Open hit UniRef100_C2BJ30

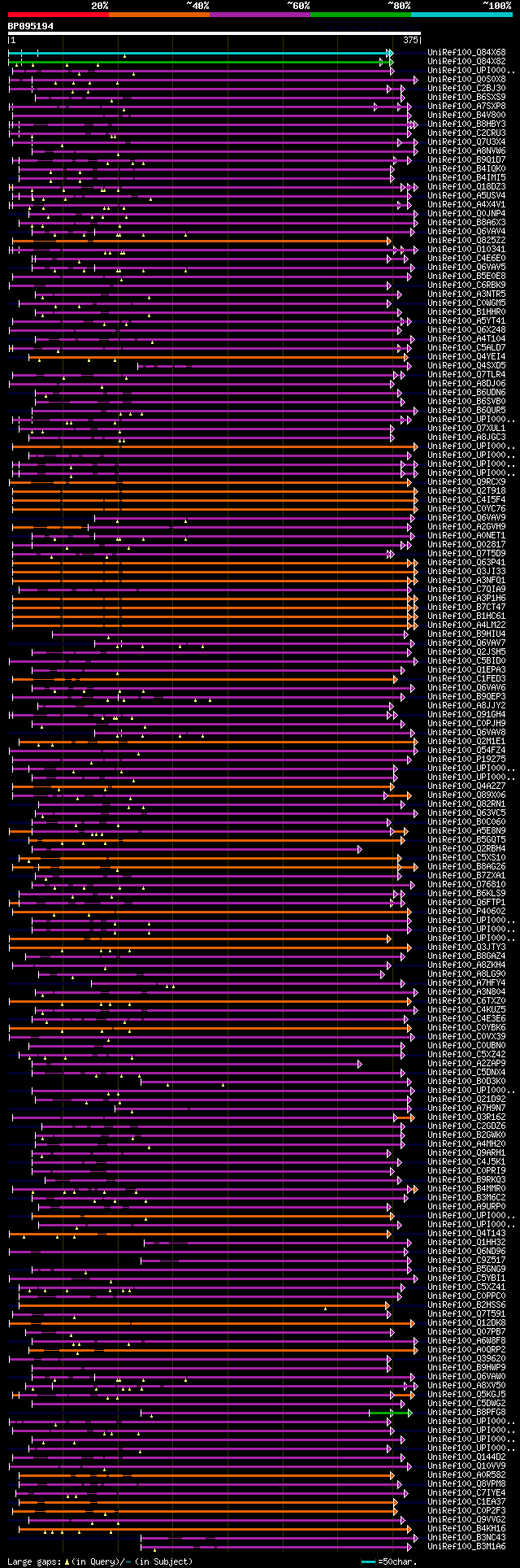pyautogui.click(x=466, y=89)
